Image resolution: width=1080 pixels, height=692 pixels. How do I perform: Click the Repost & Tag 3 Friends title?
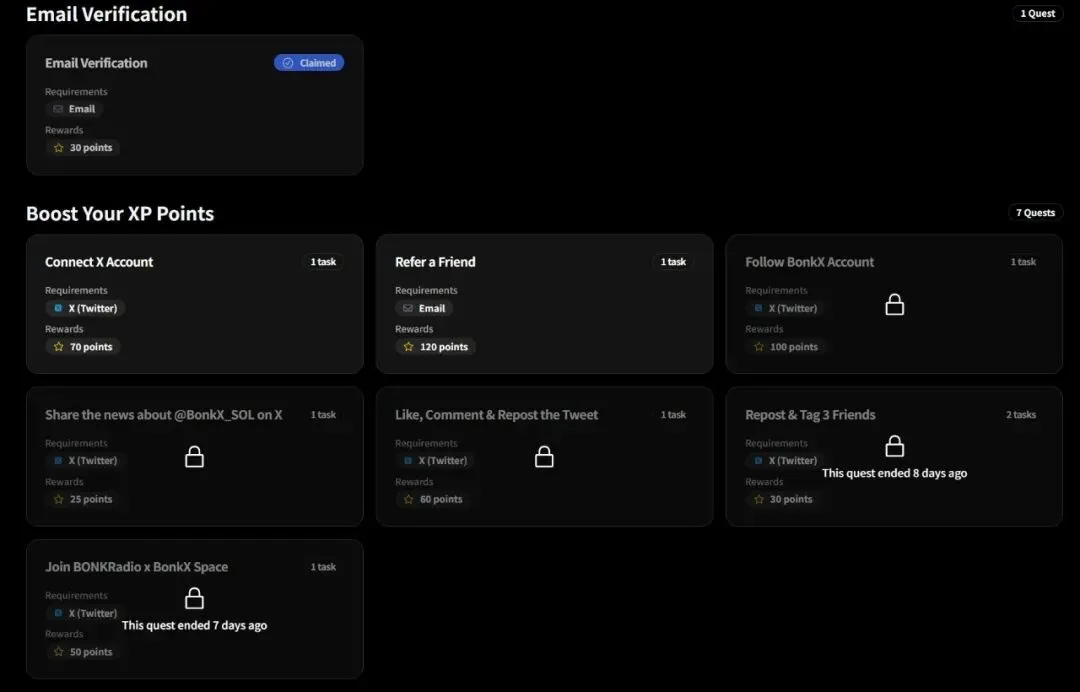click(810, 415)
